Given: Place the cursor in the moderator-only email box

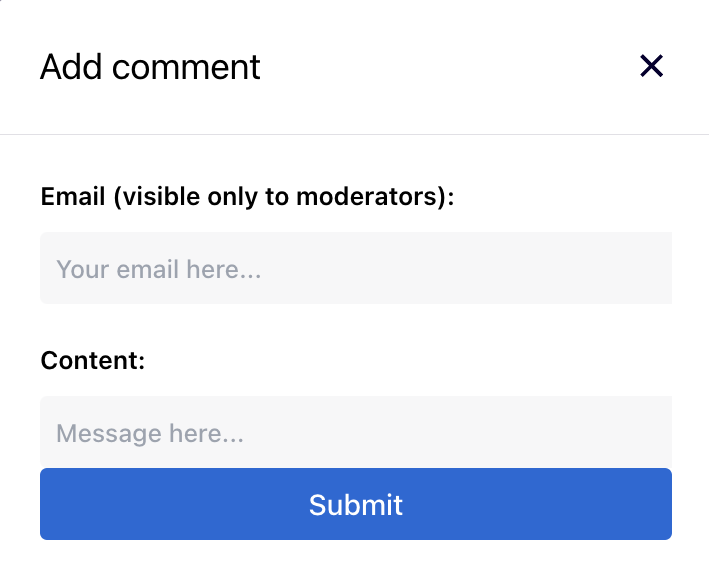Looking at the screenshot, I should (x=356, y=268).
